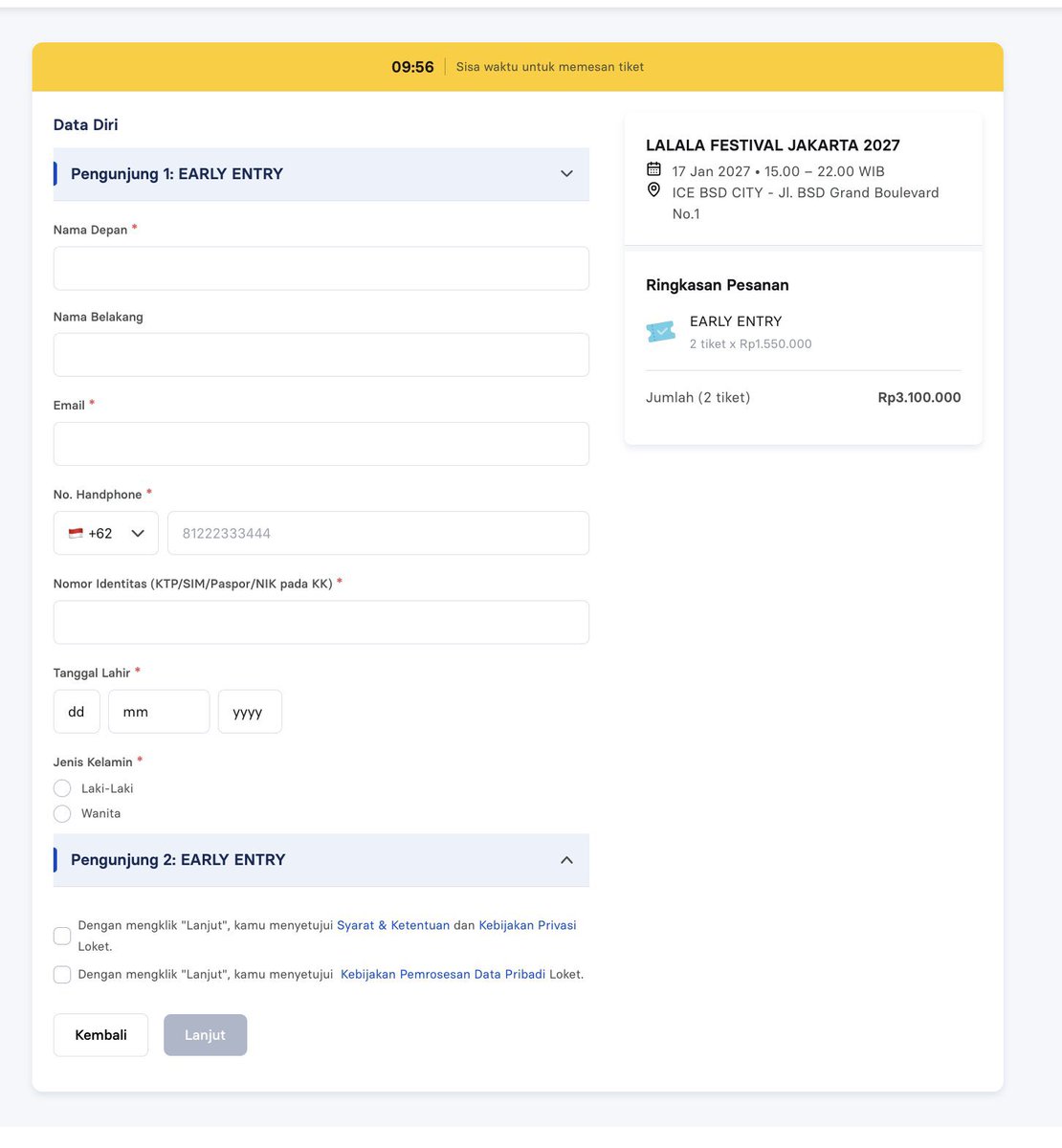
Task: Click the Lanjut button
Action: point(205,1035)
